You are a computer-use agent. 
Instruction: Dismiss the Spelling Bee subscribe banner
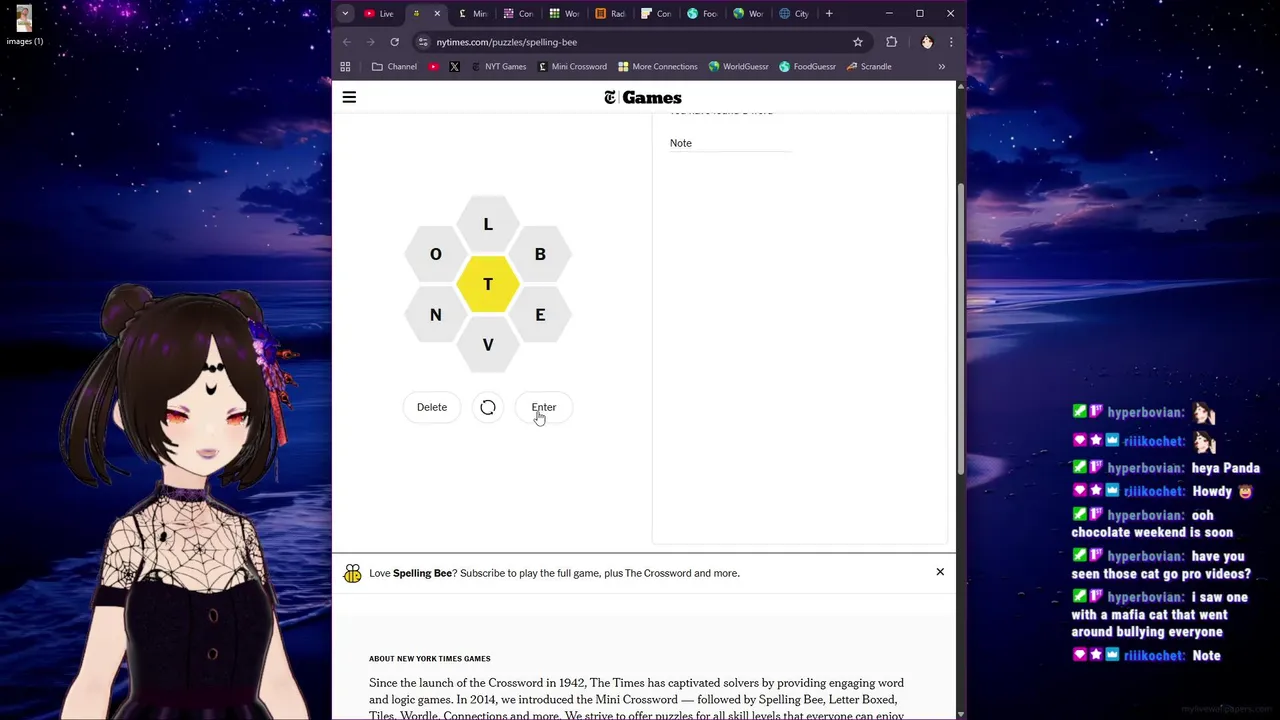(x=940, y=572)
